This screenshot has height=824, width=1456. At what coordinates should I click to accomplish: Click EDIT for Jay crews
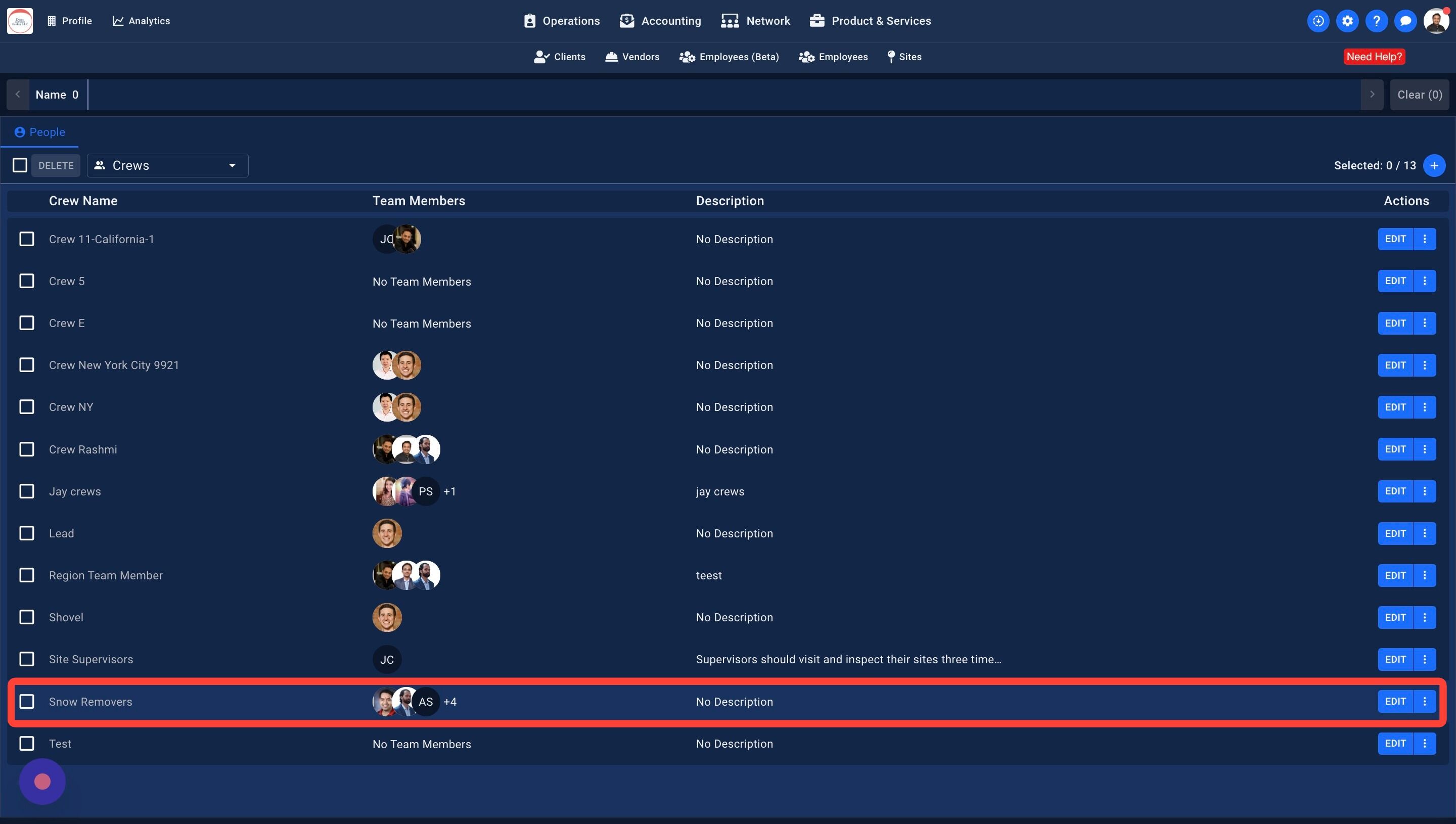(1395, 491)
